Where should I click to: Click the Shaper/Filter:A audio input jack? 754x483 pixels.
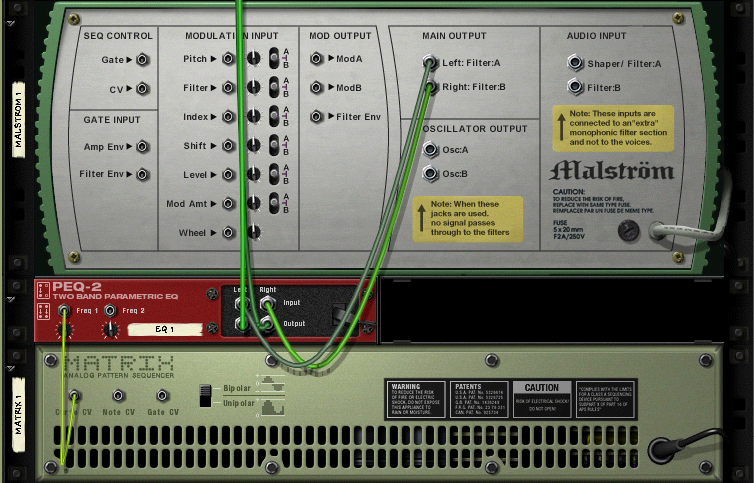click(575, 64)
